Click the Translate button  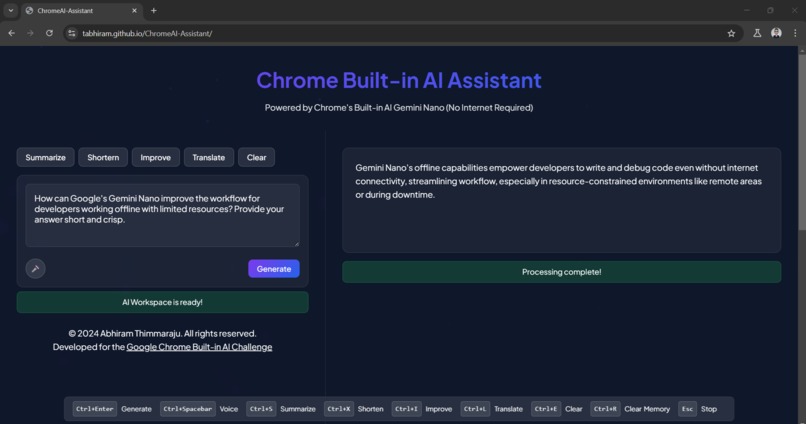tap(209, 157)
